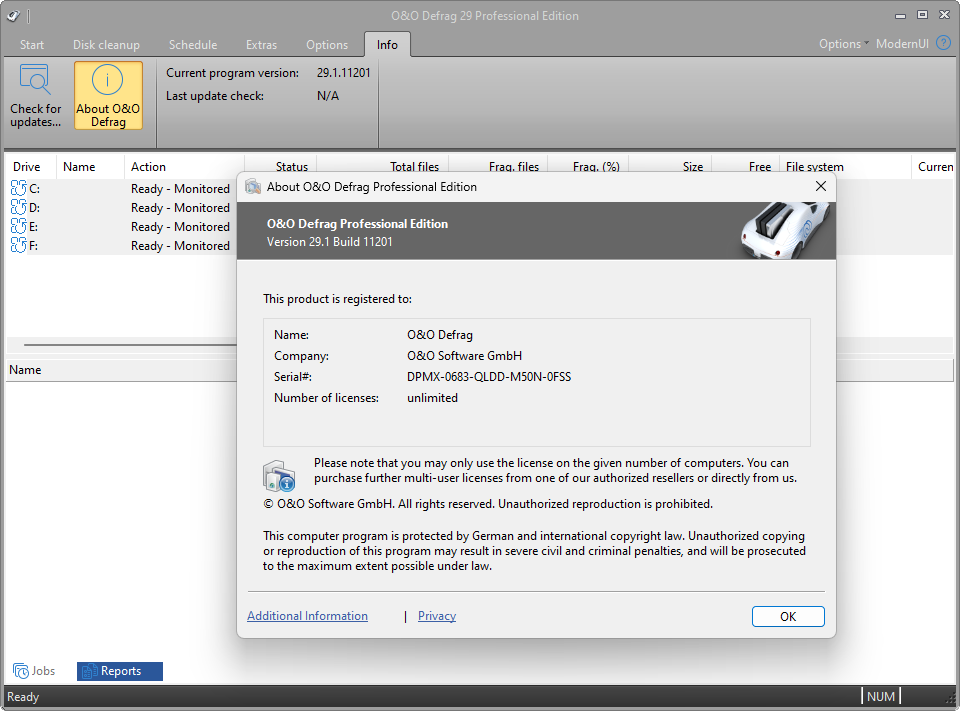Open the help question mark icon

tap(944, 43)
